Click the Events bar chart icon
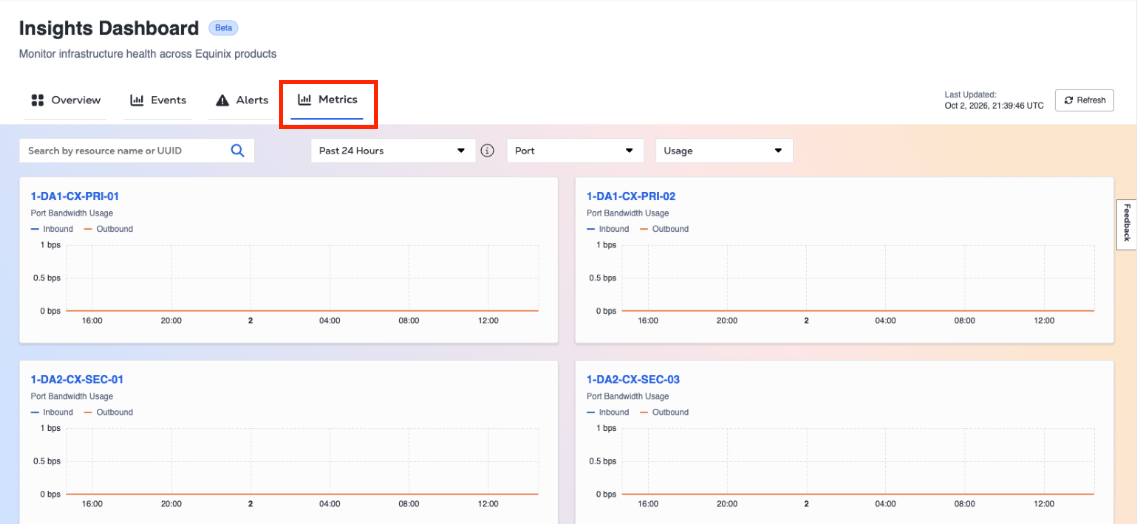This screenshot has width=1140, height=526. [x=137, y=100]
